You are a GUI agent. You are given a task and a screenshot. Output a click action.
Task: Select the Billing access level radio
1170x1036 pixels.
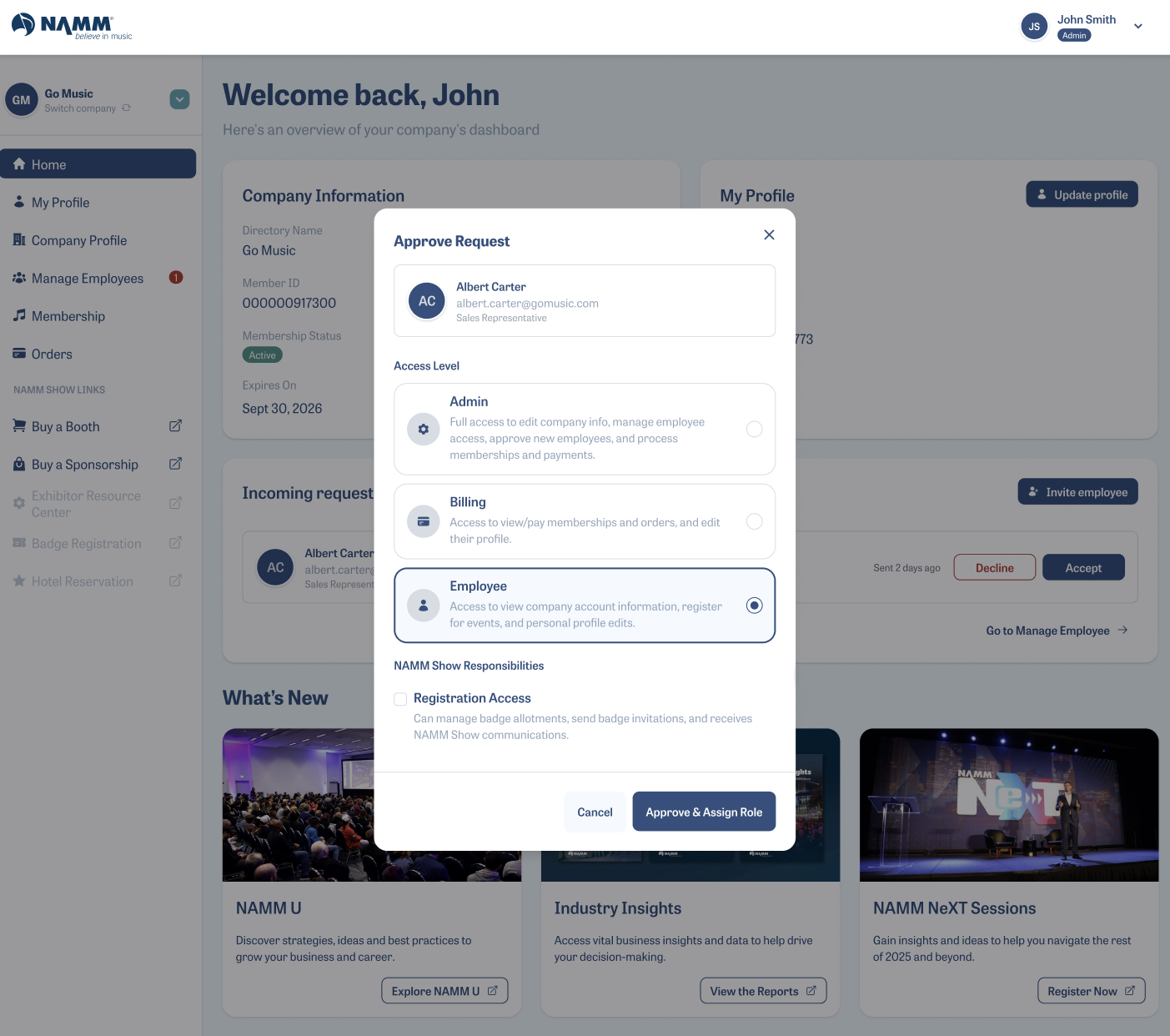pyautogui.click(x=754, y=521)
